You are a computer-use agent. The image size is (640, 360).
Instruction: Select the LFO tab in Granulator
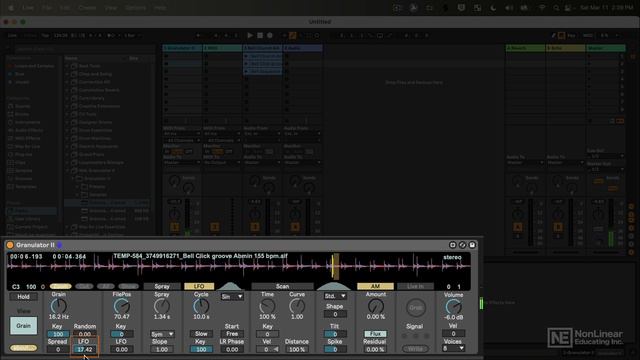click(x=199, y=287)
